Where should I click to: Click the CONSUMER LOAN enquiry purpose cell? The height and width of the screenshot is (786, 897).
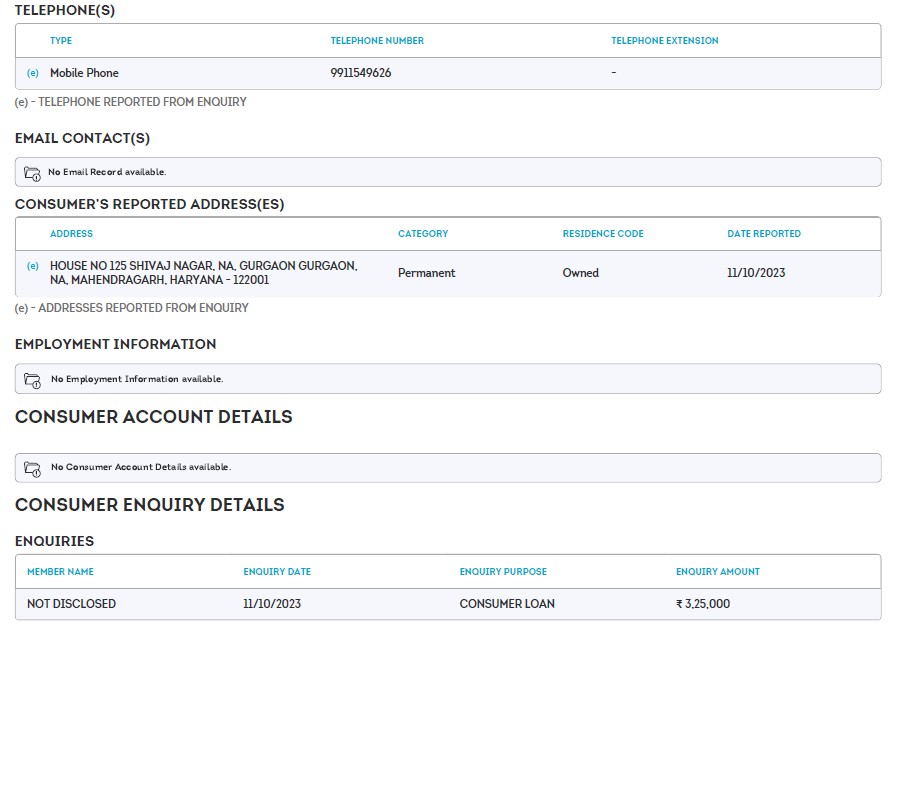point(507,604)
